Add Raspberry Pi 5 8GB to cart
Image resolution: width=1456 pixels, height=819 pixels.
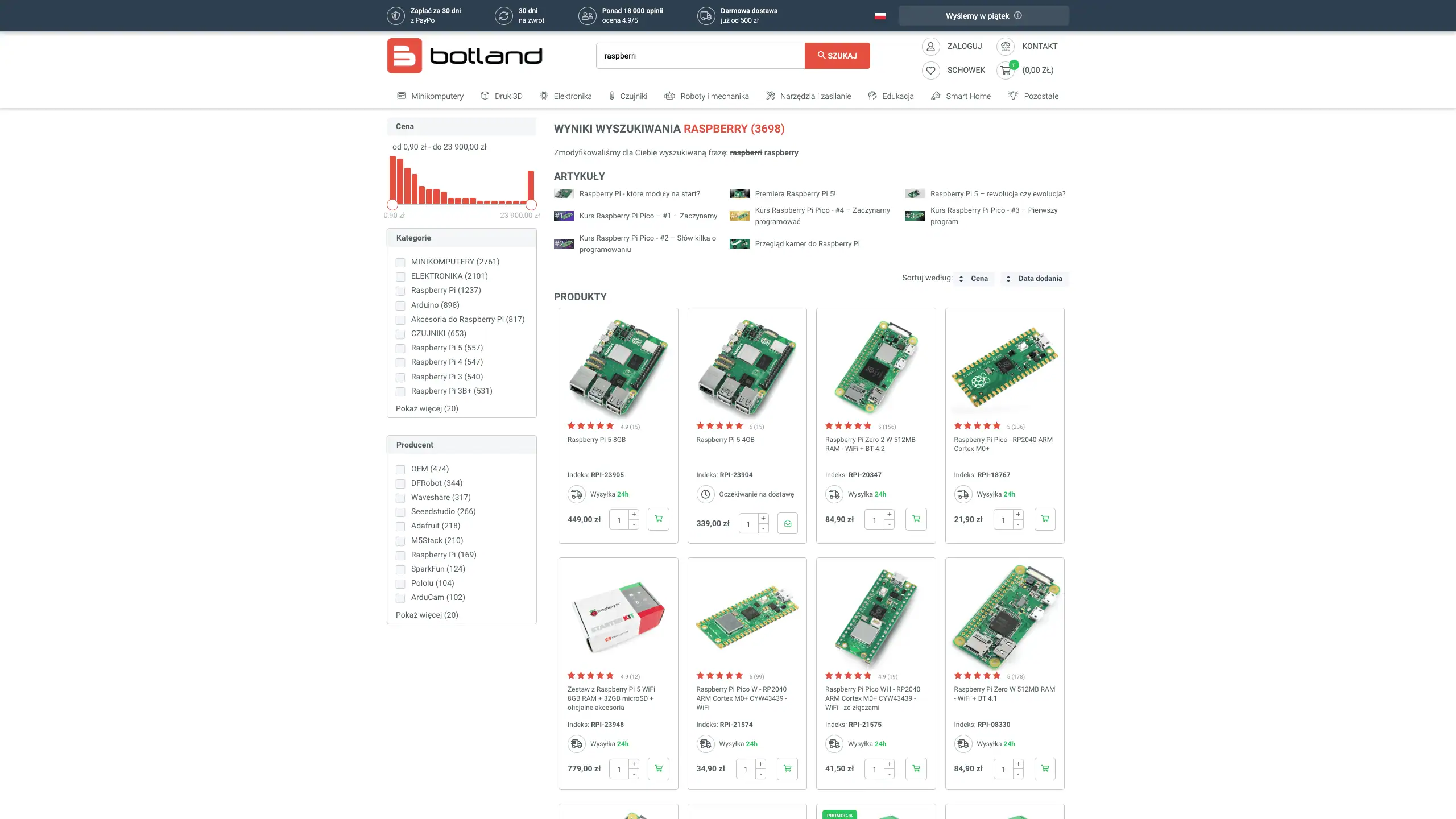(658, 519)
